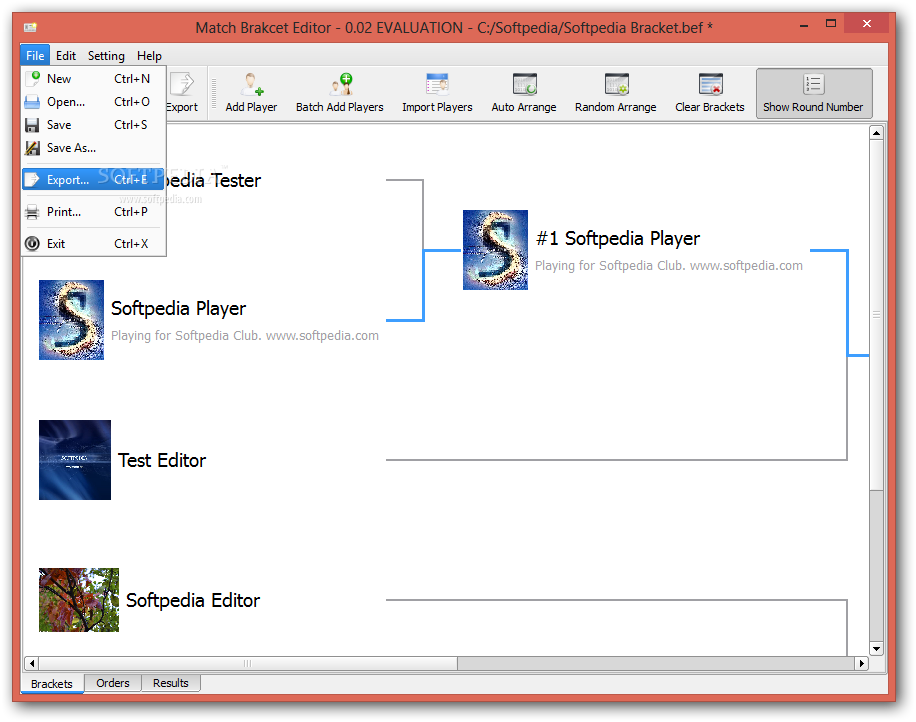The width and height of the screenshot is (916, 722).
Task: Click the vertical scrollbar thumb
Action: coord(876,315)
